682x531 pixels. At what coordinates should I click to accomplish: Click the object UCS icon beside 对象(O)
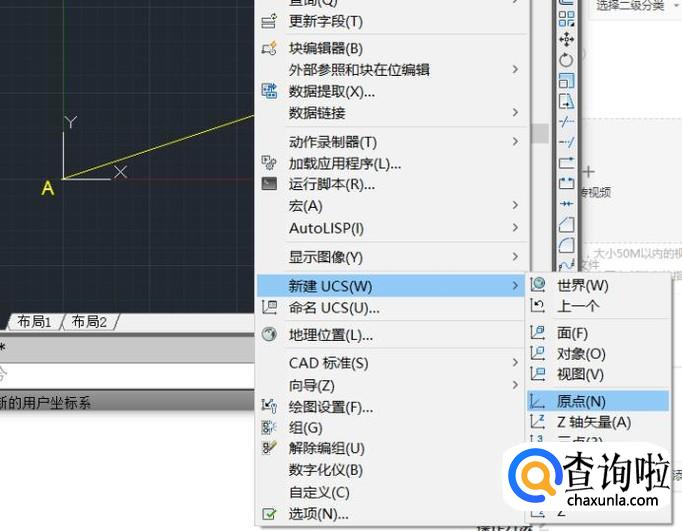coord(538,353)
